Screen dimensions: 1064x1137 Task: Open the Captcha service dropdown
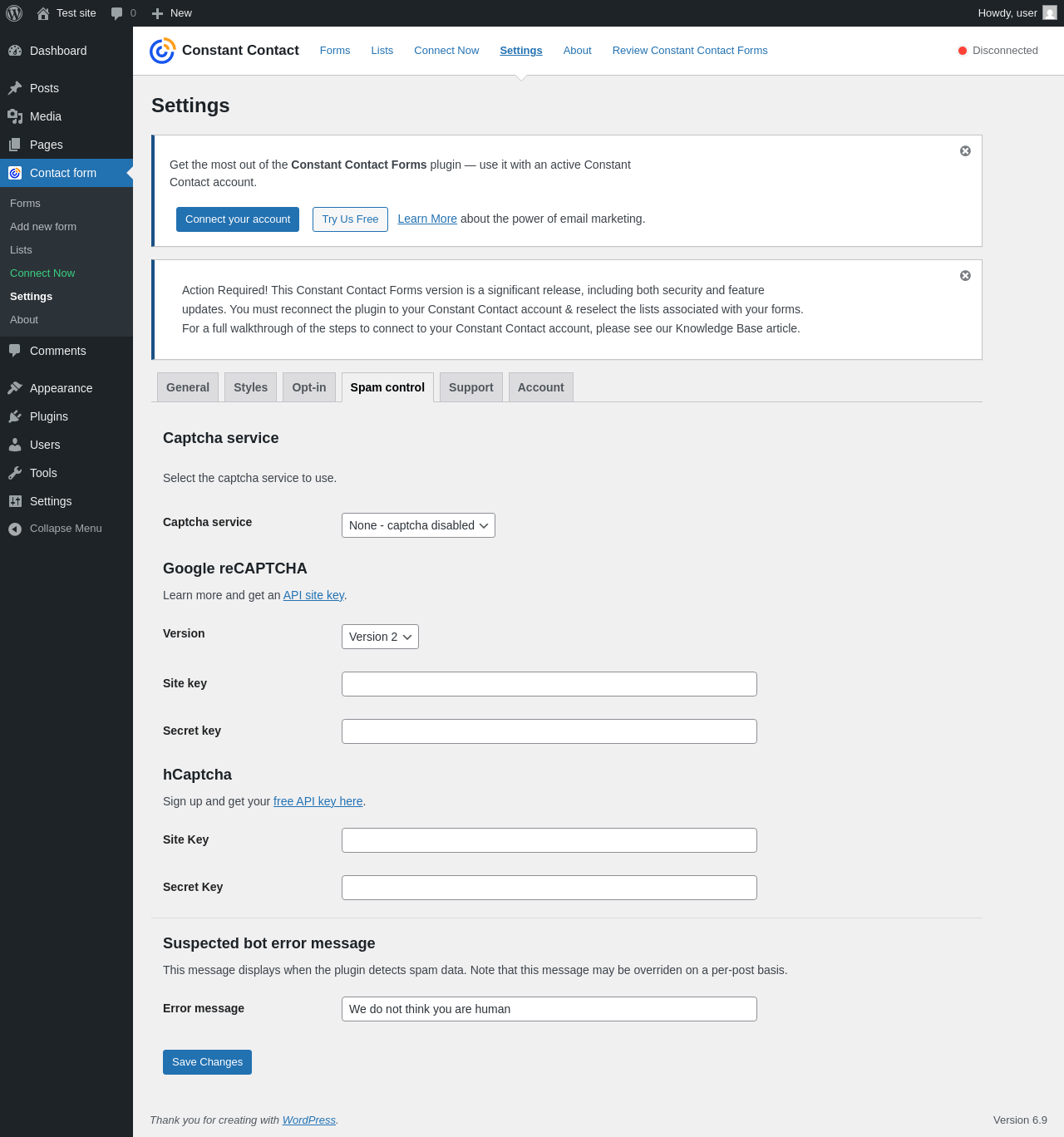(x=418, y=525)
